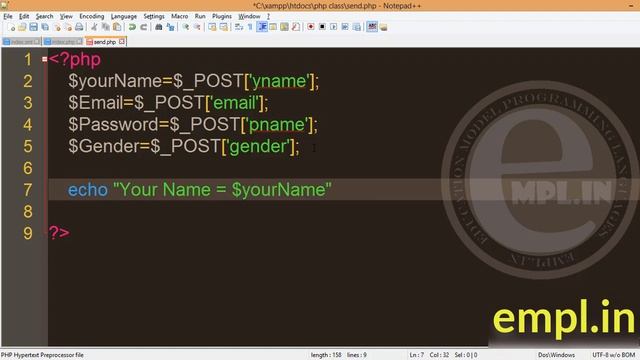The width and height of the screenshot is (640, 360).
Task: Toggle the Function List icon
Action: [x=296, y=27]
